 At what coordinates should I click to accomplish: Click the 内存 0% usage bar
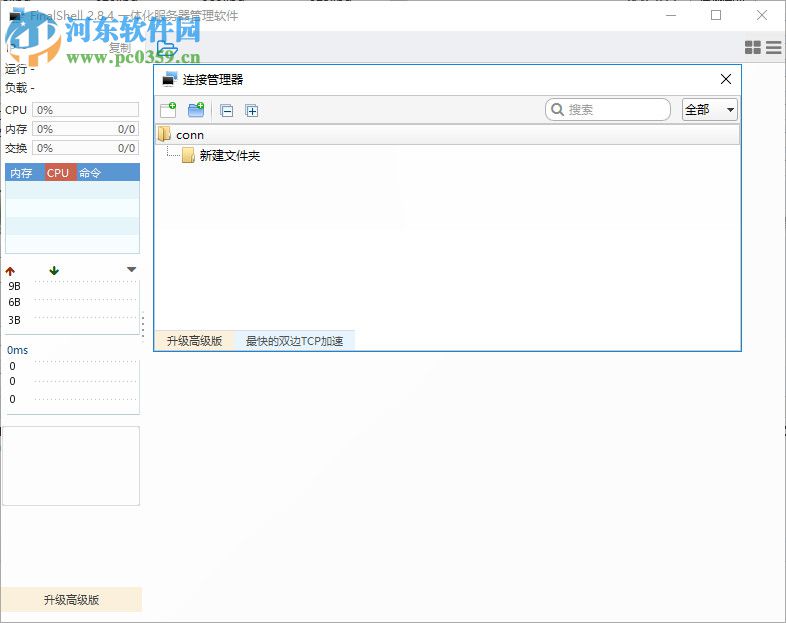point(85,129)
